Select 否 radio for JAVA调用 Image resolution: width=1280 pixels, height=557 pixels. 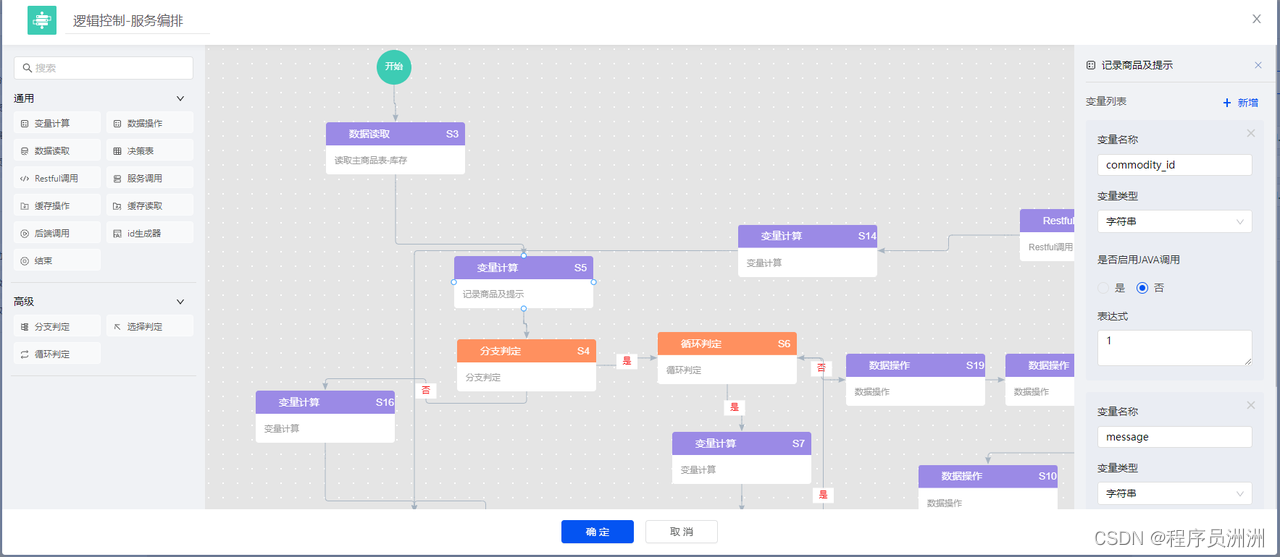point(1143,288)
